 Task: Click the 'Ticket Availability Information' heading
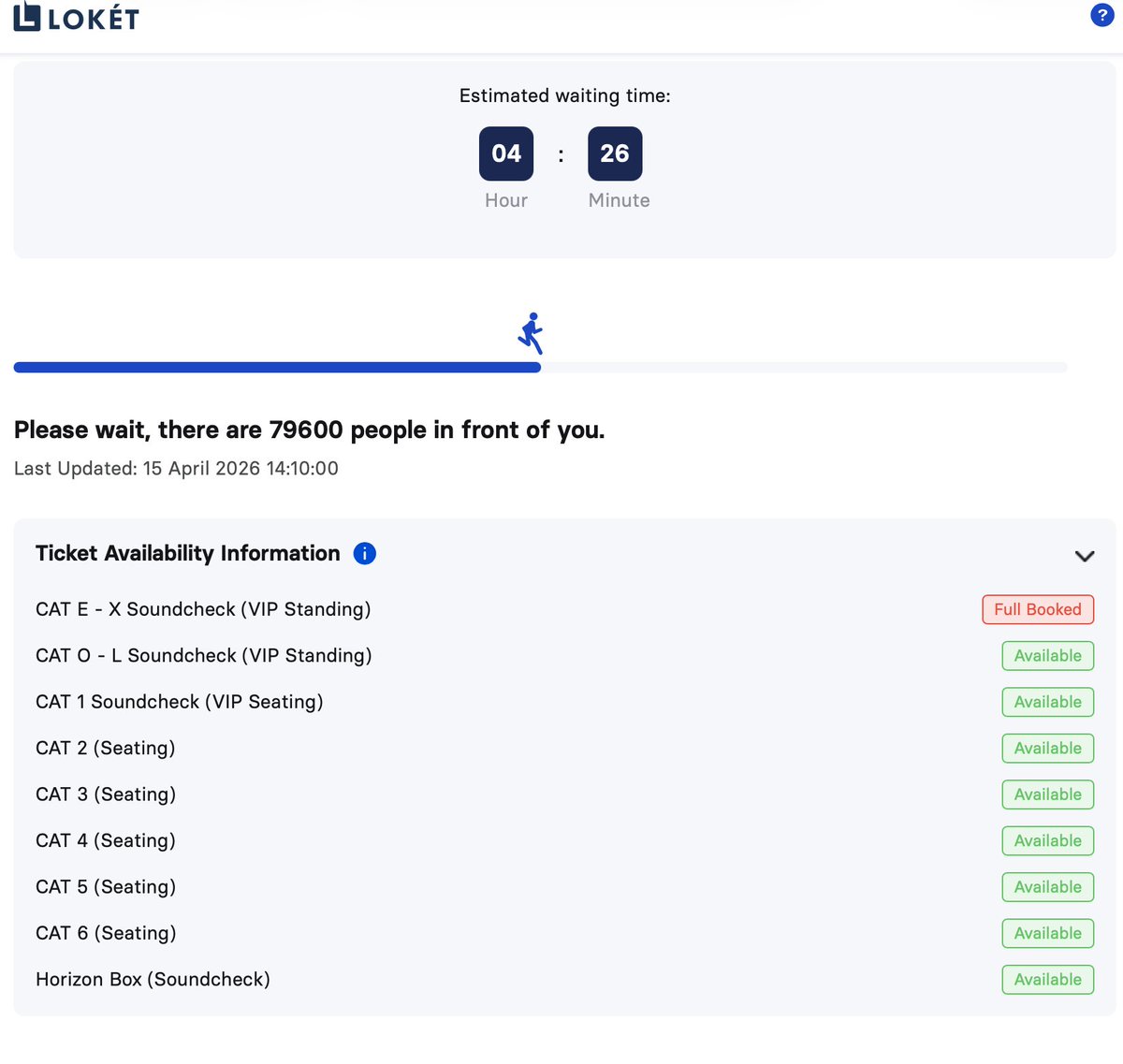tap(188, 553)
